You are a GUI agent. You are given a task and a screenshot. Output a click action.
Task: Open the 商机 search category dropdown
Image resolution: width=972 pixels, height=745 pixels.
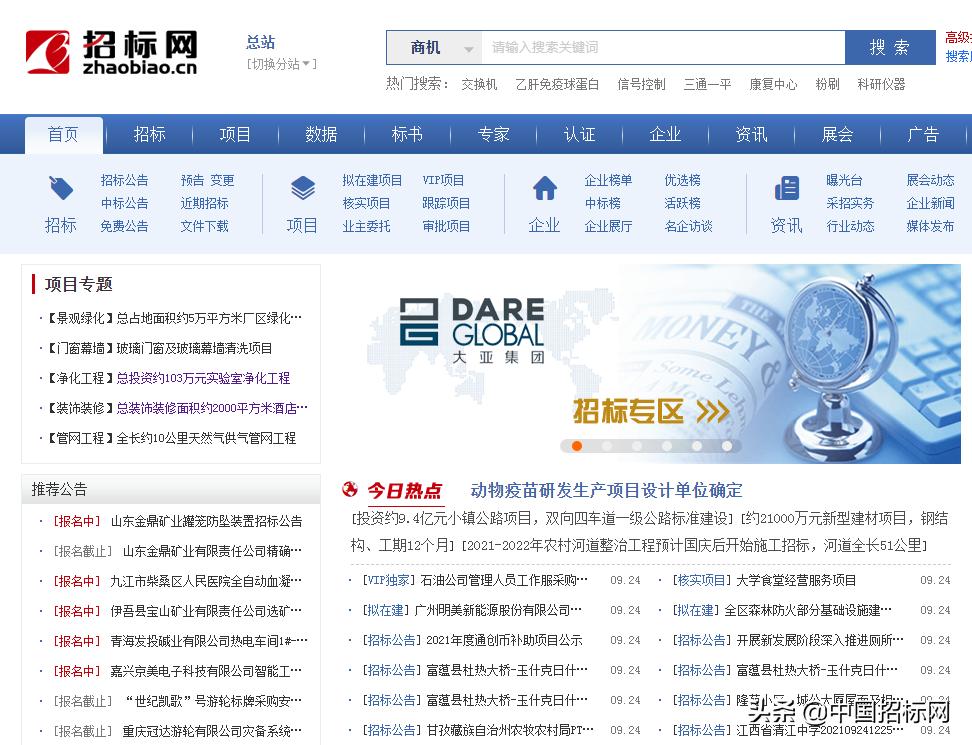point(434,47)
